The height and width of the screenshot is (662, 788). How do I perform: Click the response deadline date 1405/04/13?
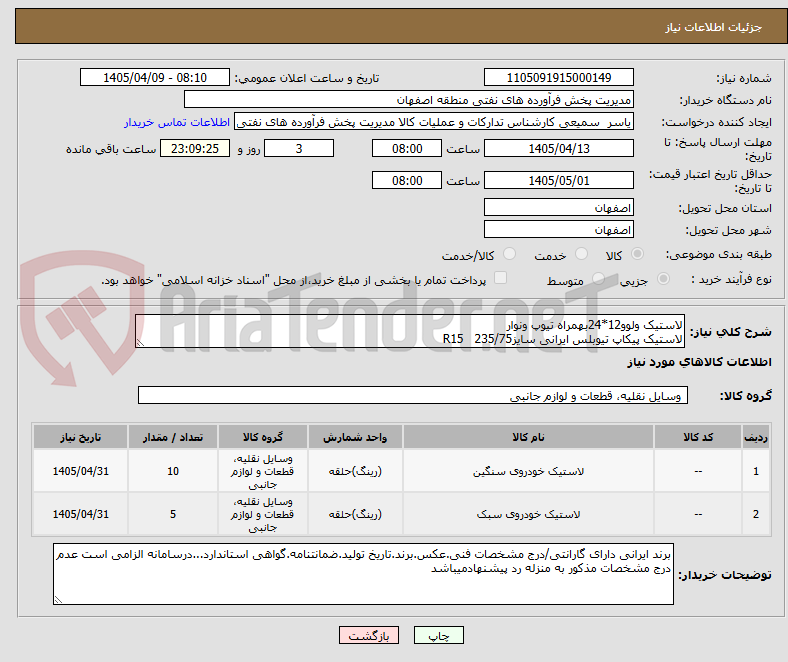pyautogui.click(x=558, y=148)
